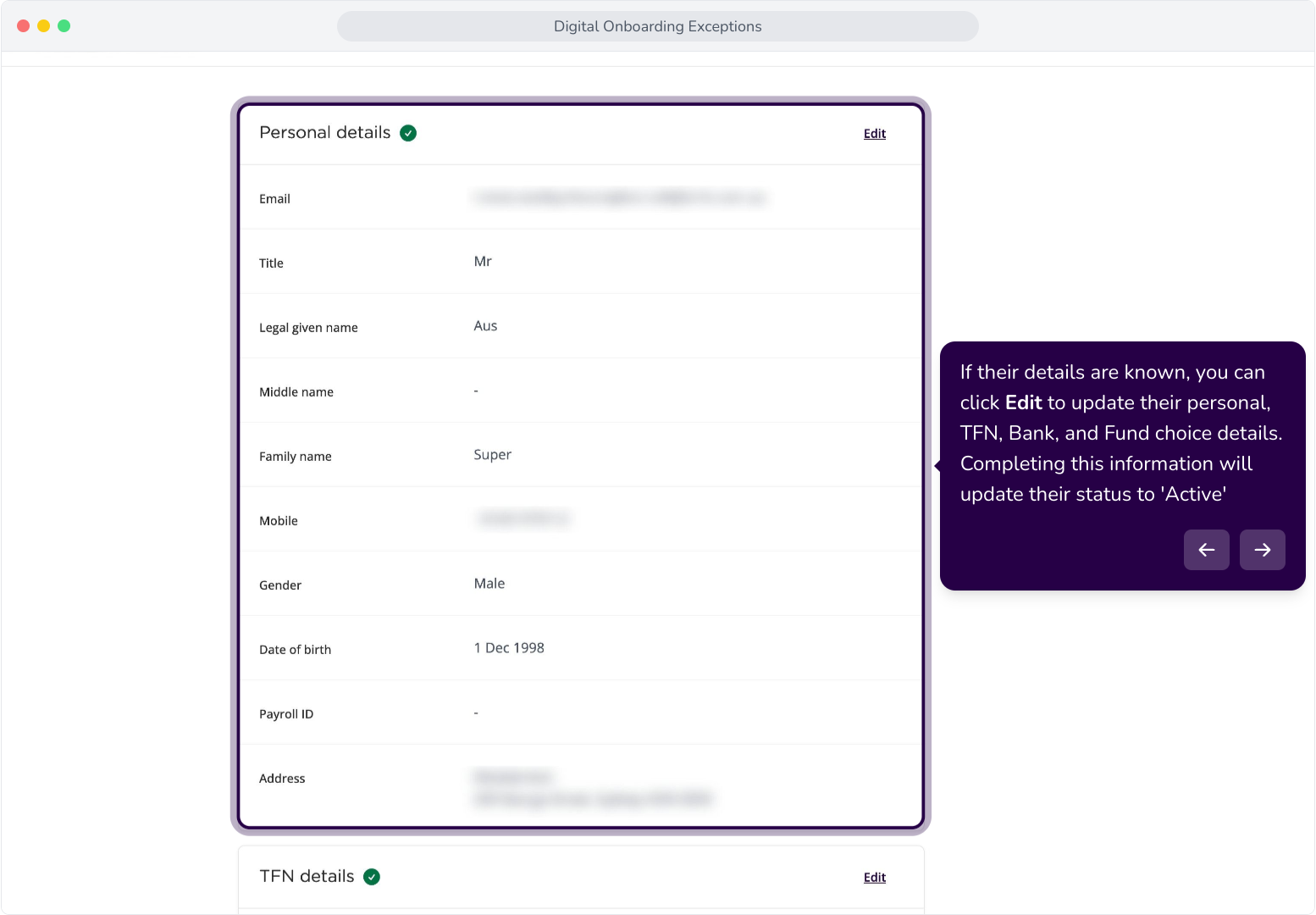Image resolution: width=1316 pixels, height=915 pixels.
Task: Click the TFN details heading
Action: (x=307, y=877)
